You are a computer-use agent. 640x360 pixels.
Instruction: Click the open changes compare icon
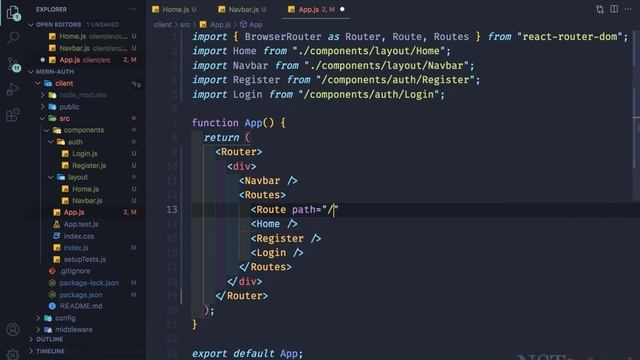(x=600, y=9)
